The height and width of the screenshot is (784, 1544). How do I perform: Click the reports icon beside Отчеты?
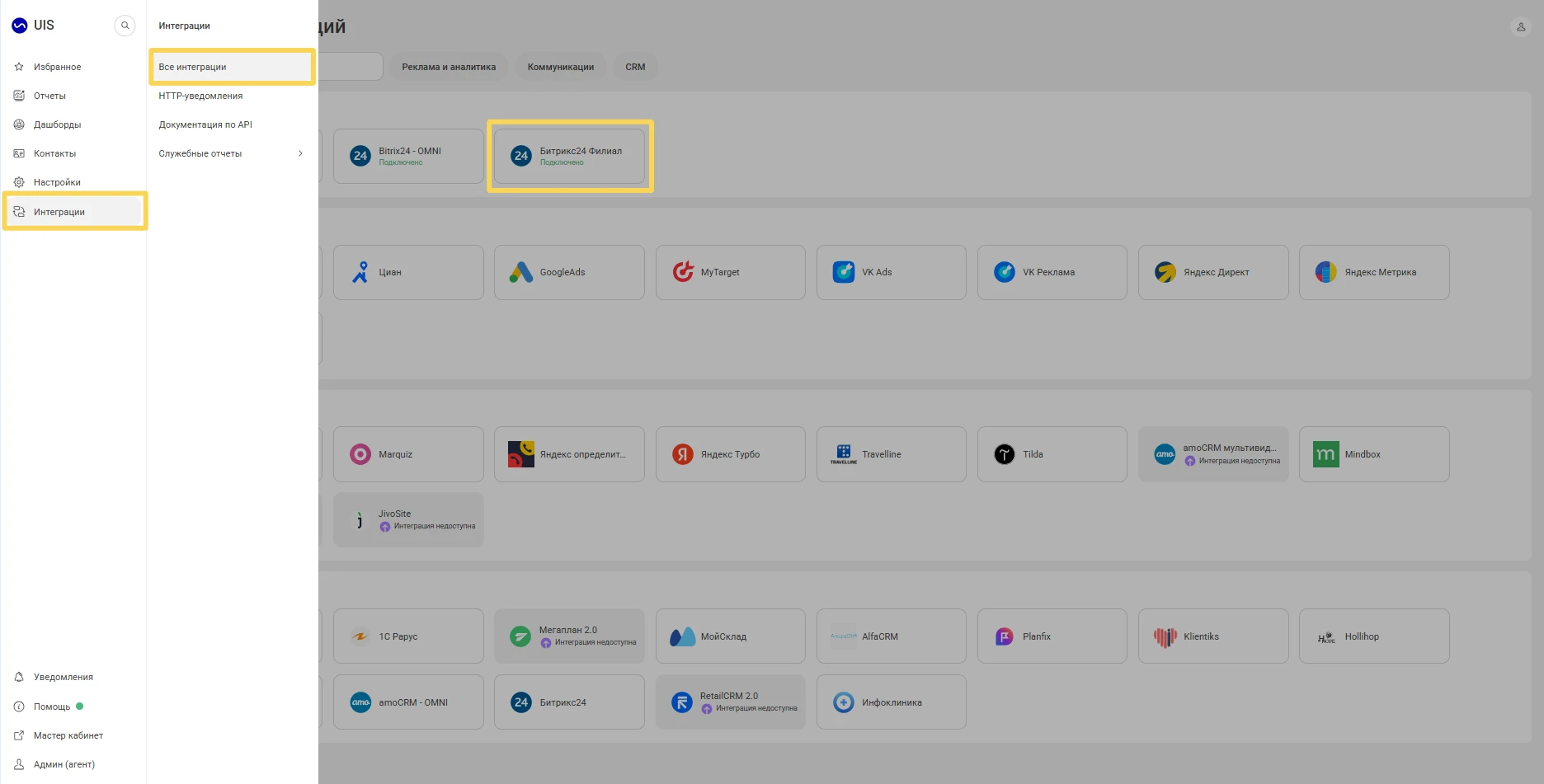click(19, 96)
